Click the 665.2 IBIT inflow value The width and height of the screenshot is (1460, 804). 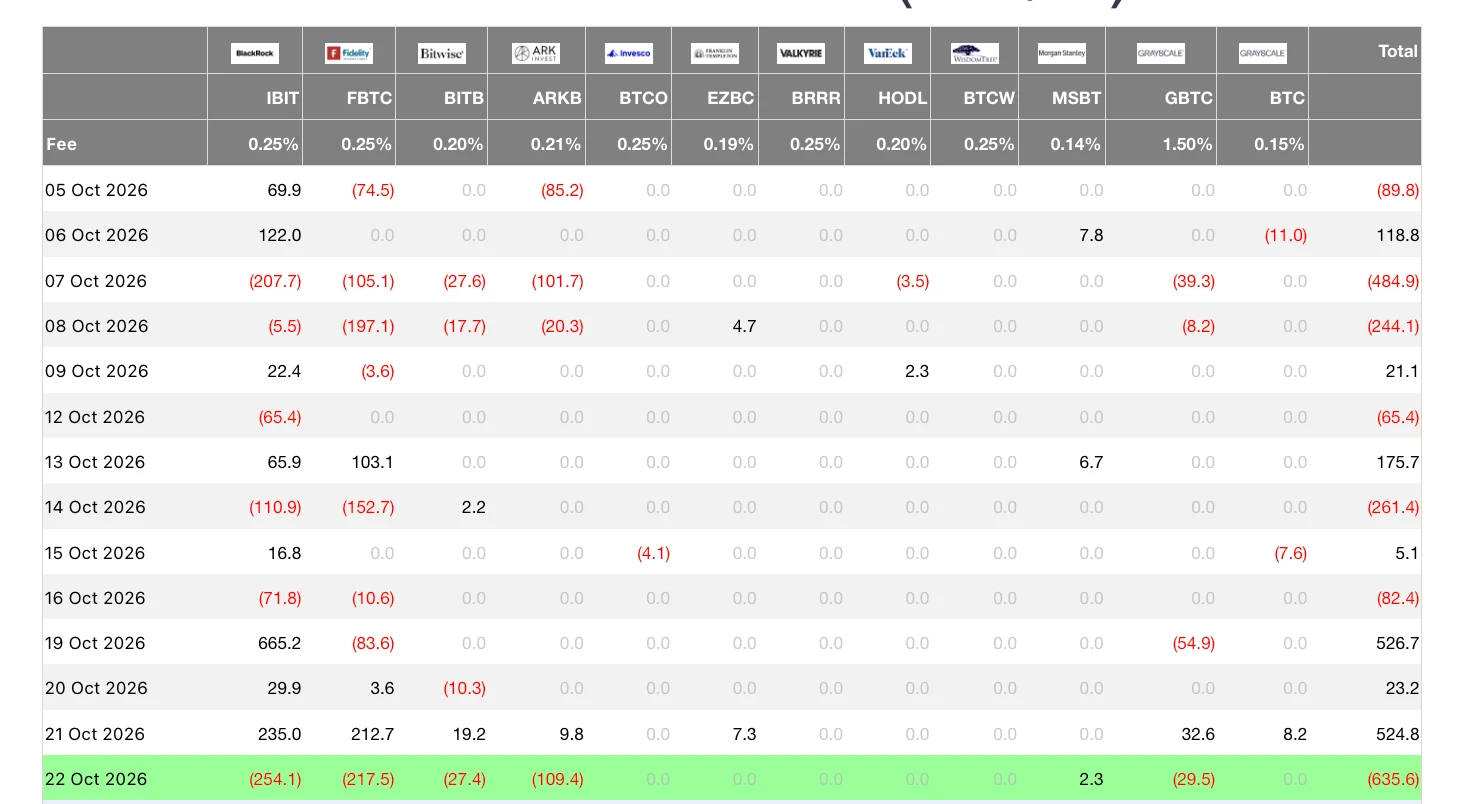[x=280, y=643]
